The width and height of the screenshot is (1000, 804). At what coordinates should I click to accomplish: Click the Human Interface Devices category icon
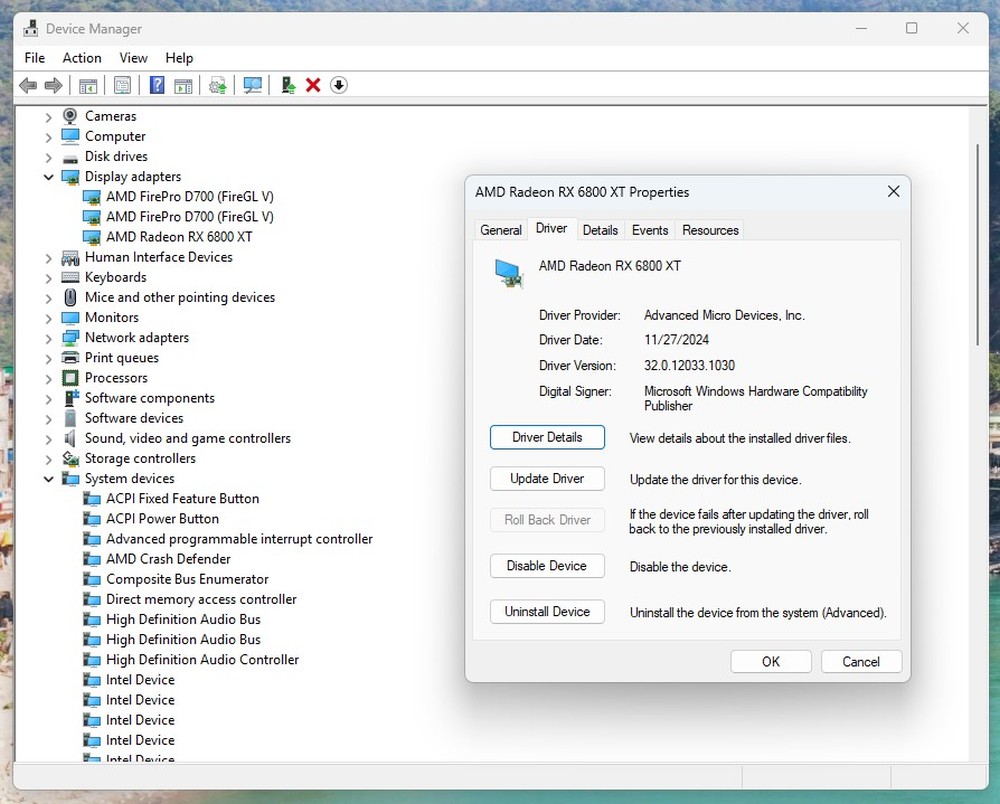point(70,258)
